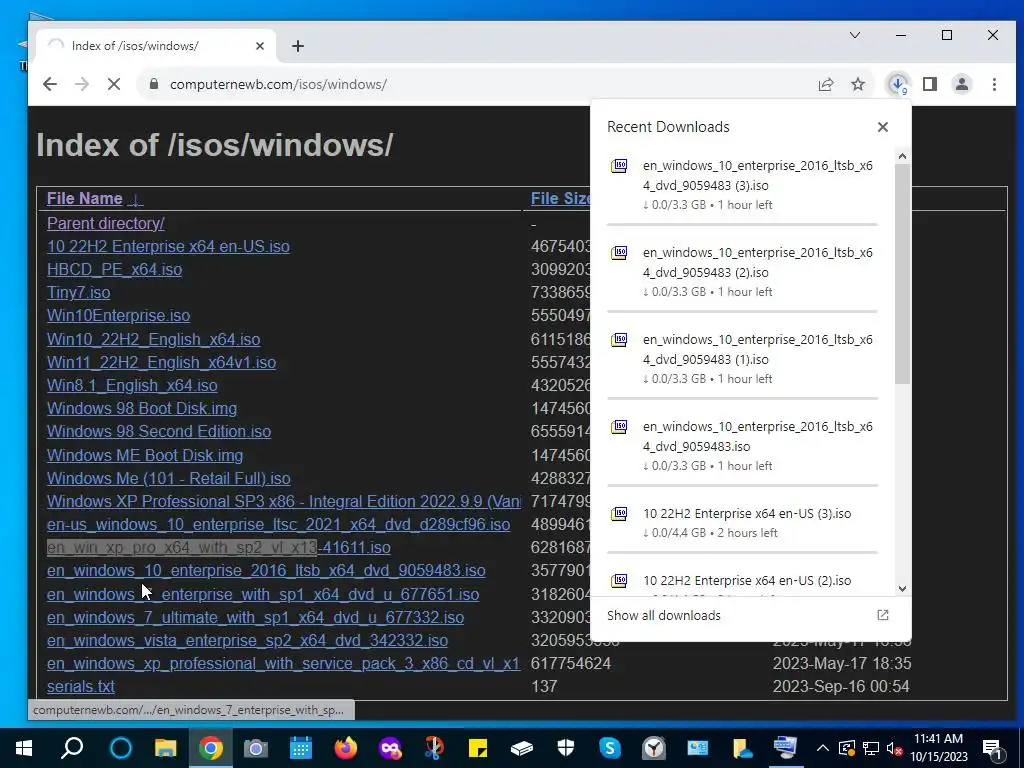Image resolution: width=1024 pixels, height=768 pixels.
Task: Open serials.txt
Action: click(80, 686)
